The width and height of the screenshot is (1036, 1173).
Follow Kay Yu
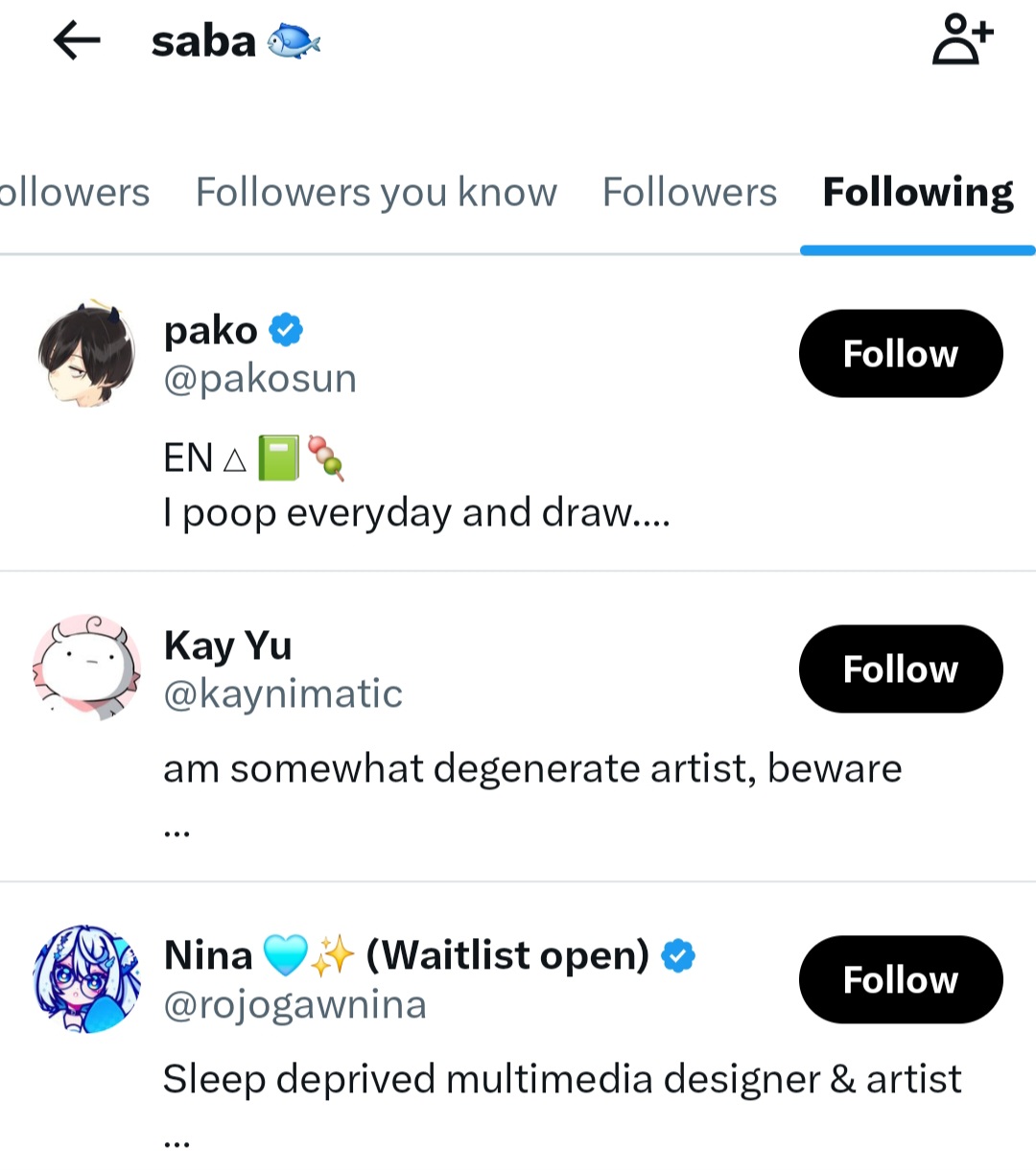coord(900,669)
